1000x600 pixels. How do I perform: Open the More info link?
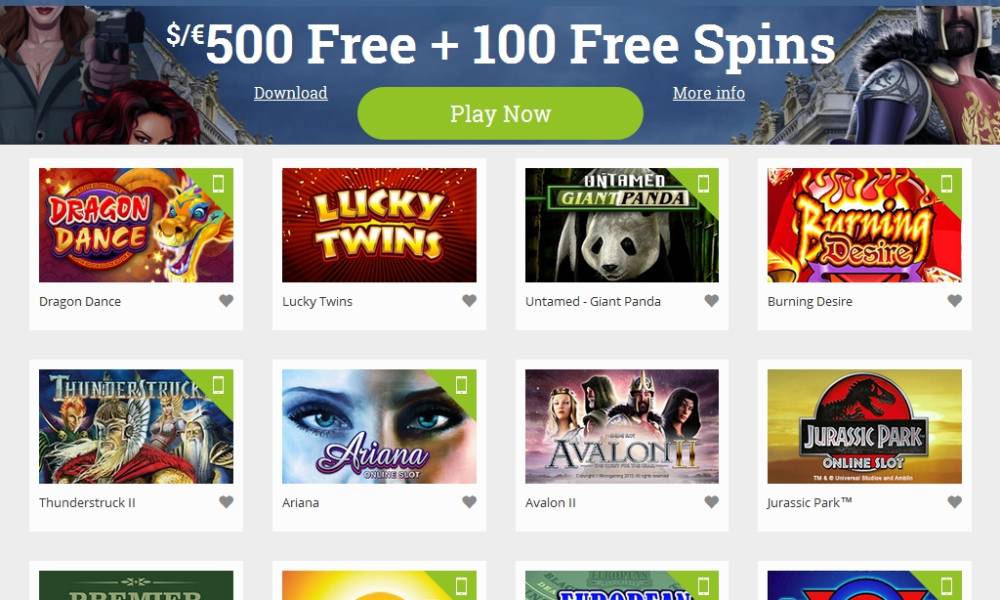709,93
